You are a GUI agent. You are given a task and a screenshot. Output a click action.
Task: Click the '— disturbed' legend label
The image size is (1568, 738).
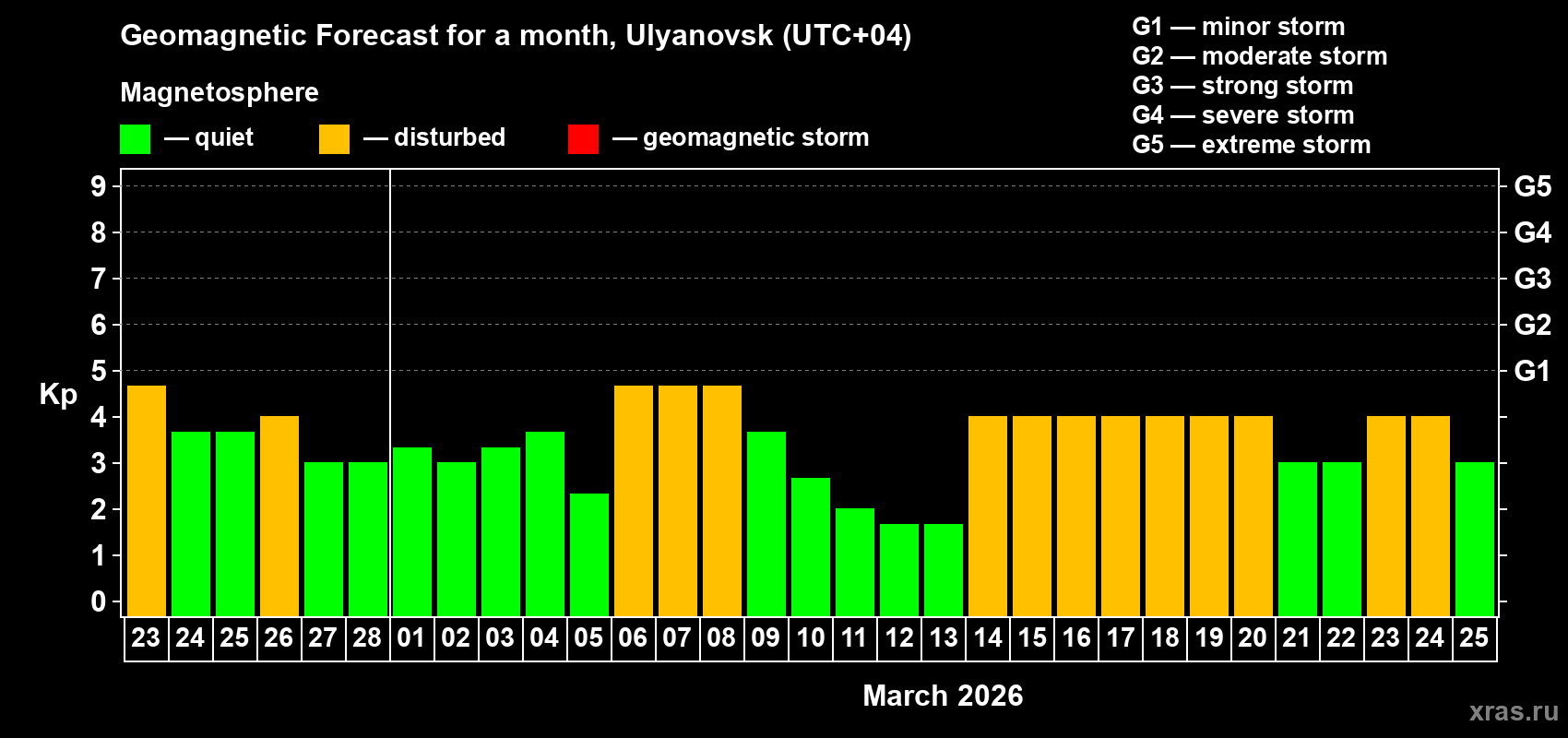coord(434,137)
